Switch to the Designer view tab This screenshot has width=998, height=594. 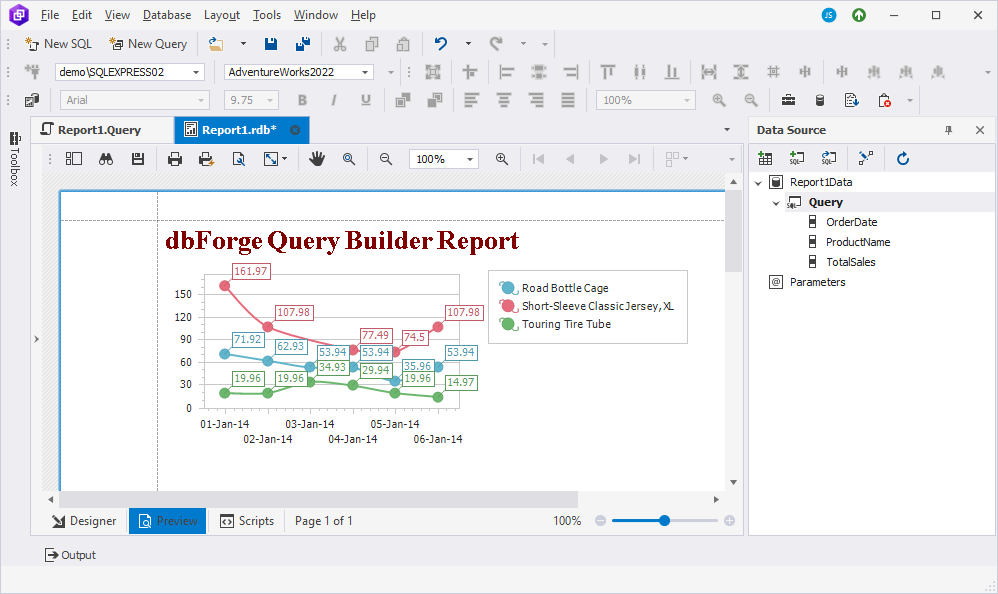(x=84, y=521)
